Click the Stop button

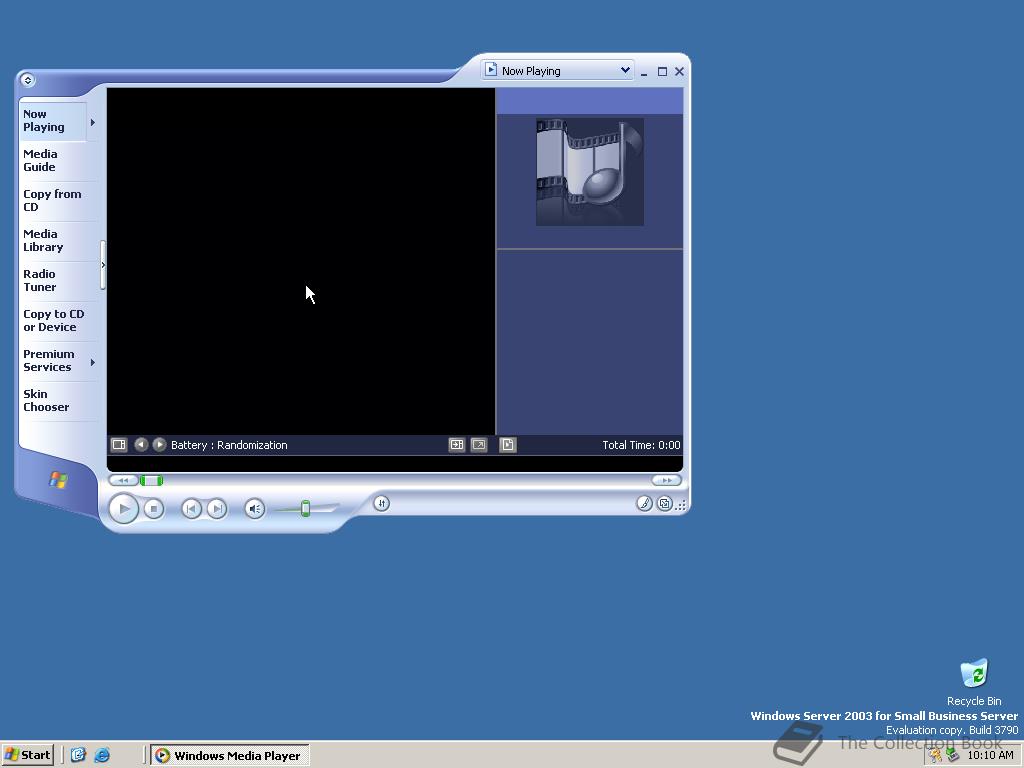point(153,509)
